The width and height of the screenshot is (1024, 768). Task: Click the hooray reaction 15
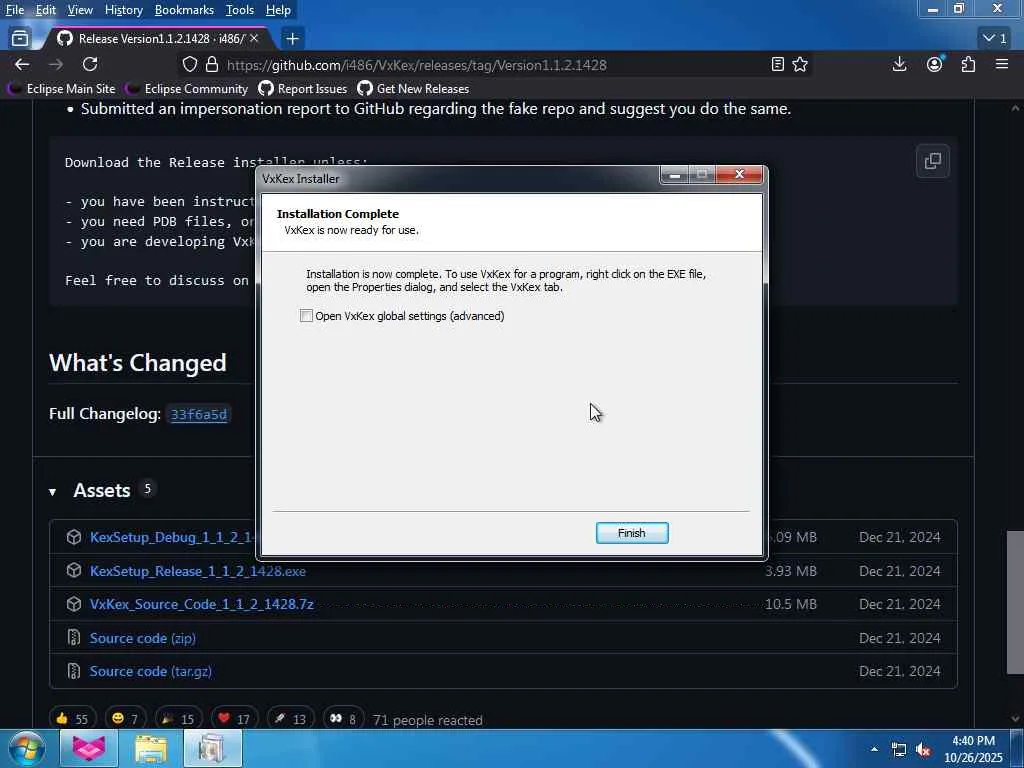[178, 719]
